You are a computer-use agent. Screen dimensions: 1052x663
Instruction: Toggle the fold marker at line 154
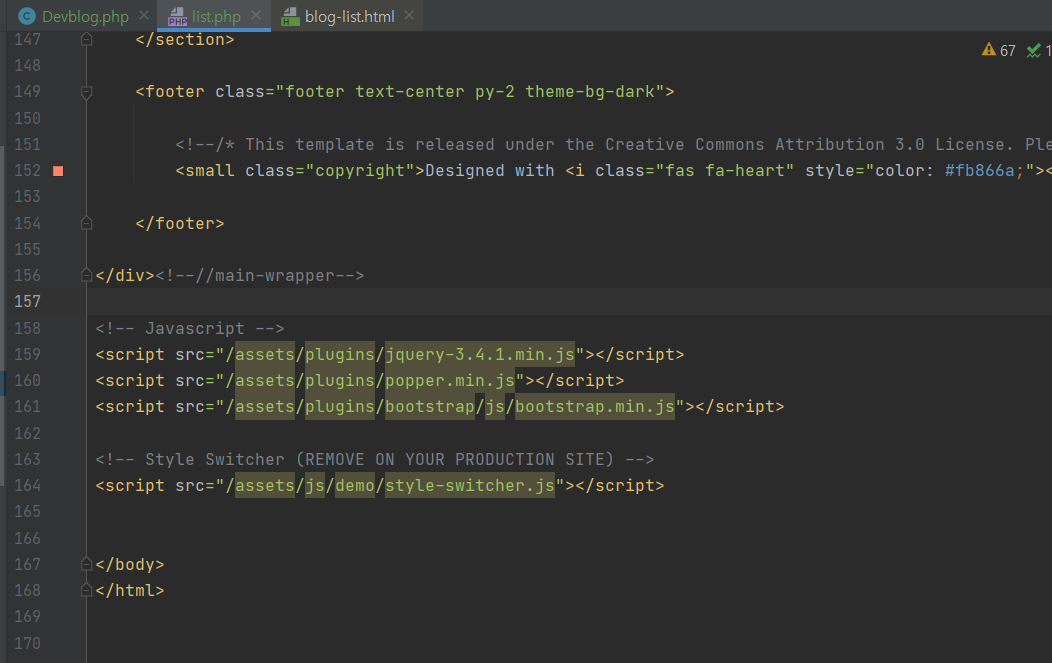pyautogui.click(x=87, y=223)
